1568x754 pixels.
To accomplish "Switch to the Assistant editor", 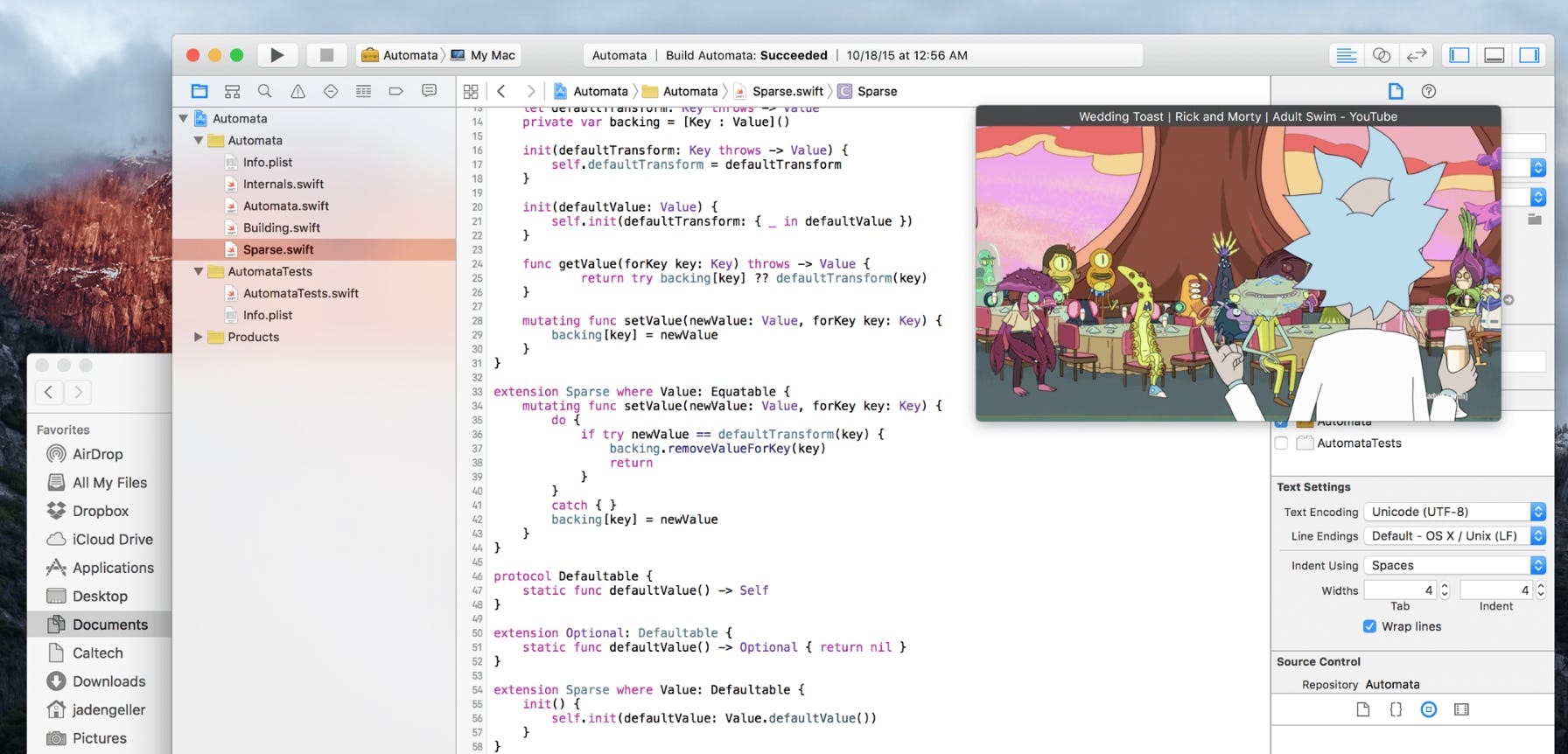I will [x=1382, y=55].
